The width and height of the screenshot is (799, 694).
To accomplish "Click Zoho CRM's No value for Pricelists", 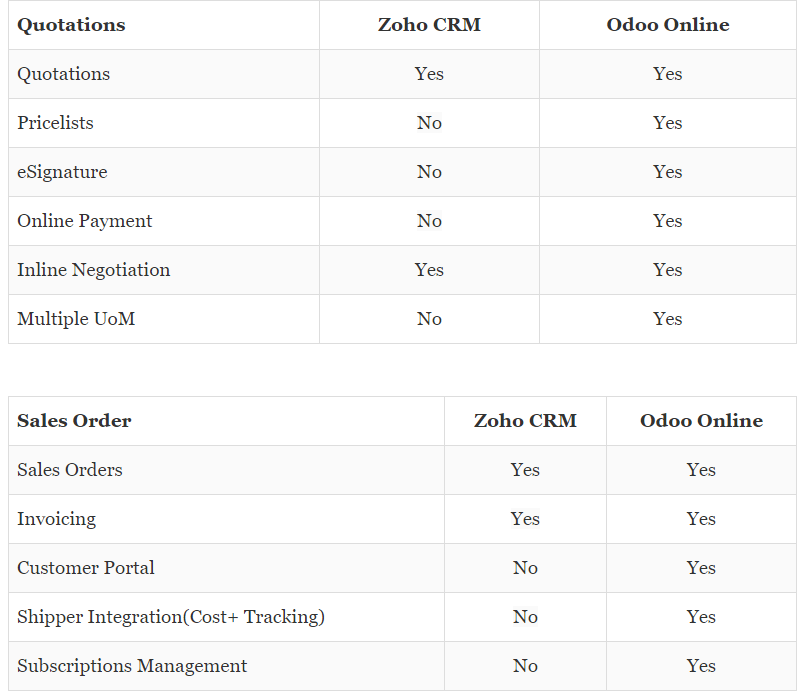I will click(429, 123).
